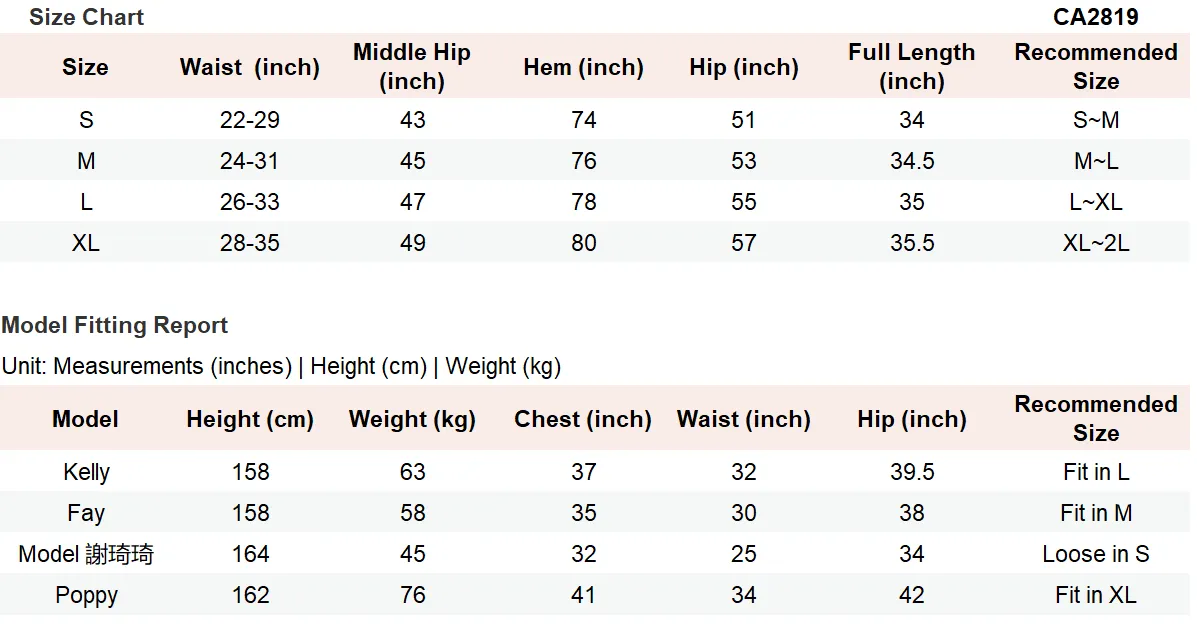This screenshot has height=628, width=1197.
Task: Click the M~L recommended size cell
Action: point(1095,161)
